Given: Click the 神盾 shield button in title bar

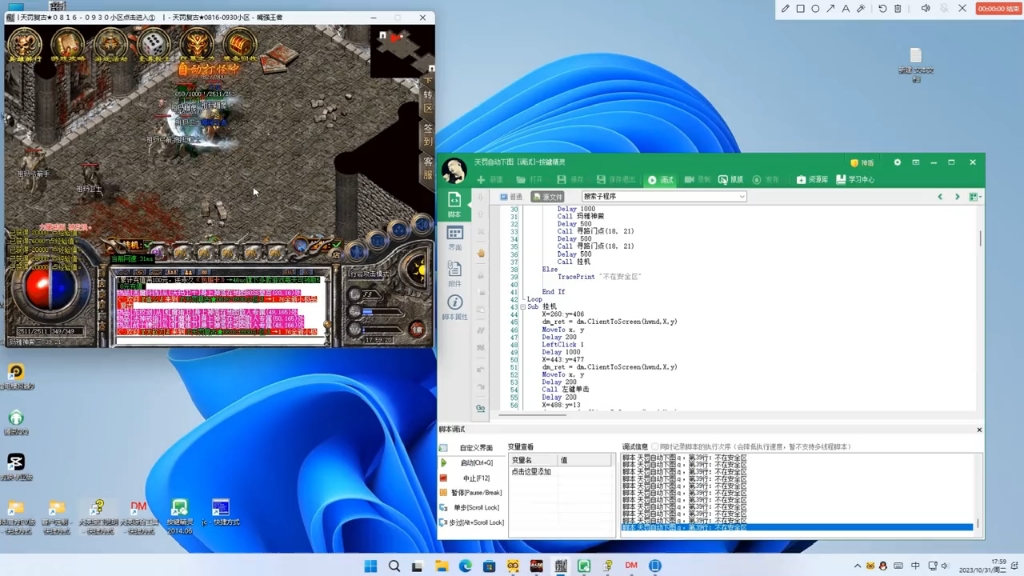Looking at the screenshot, I should tap(862, 162).
